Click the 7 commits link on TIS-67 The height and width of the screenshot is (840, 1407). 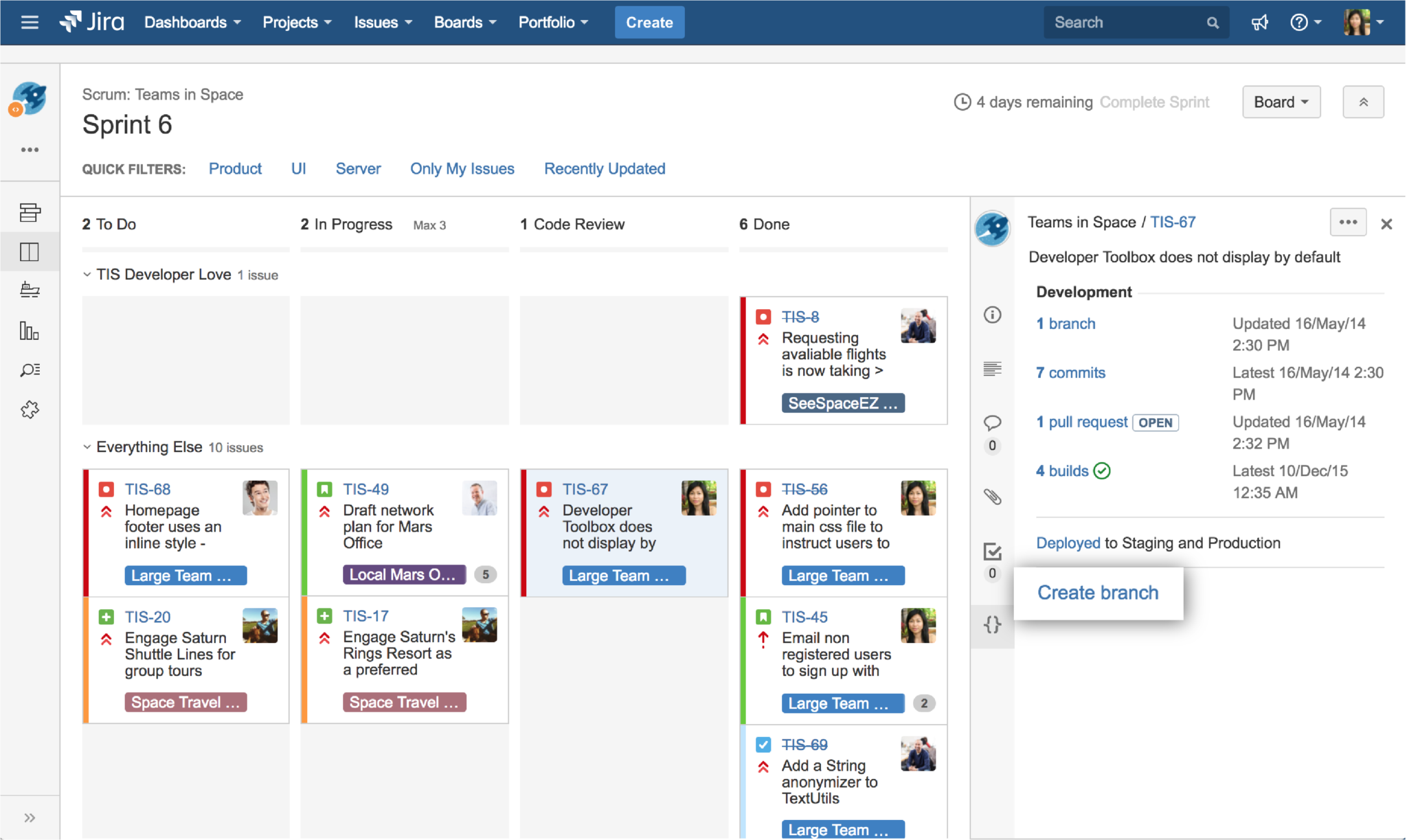[1070, 372]
